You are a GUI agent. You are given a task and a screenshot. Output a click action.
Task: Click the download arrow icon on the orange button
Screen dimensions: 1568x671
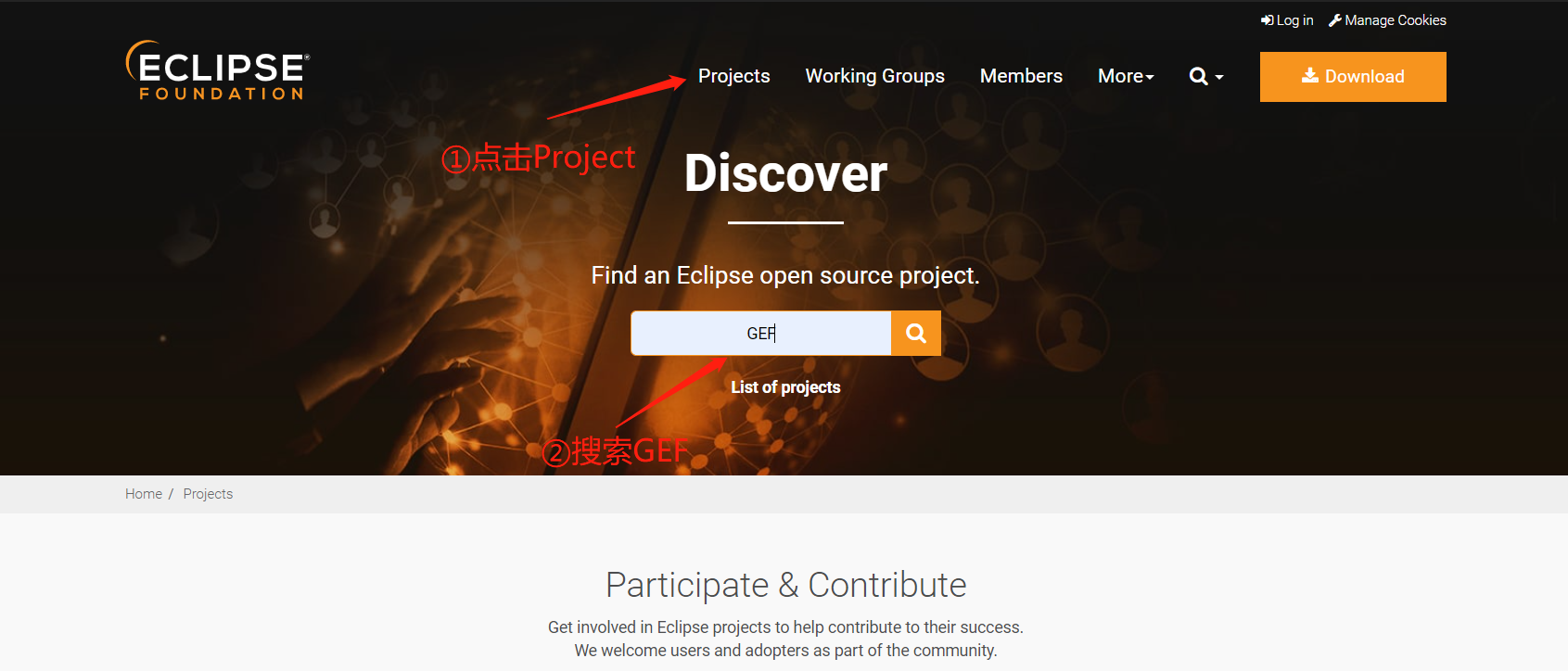click(x=1310, y=75)
